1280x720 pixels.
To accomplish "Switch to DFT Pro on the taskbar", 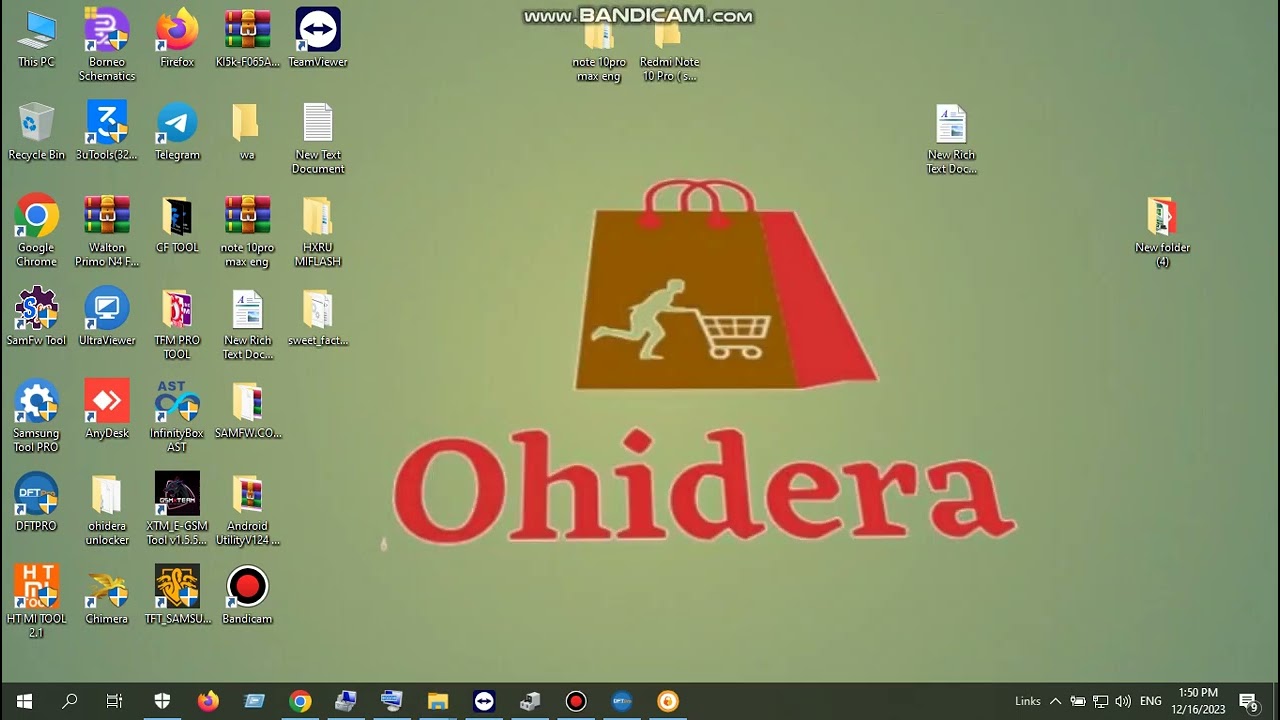I will coord(622,701).
